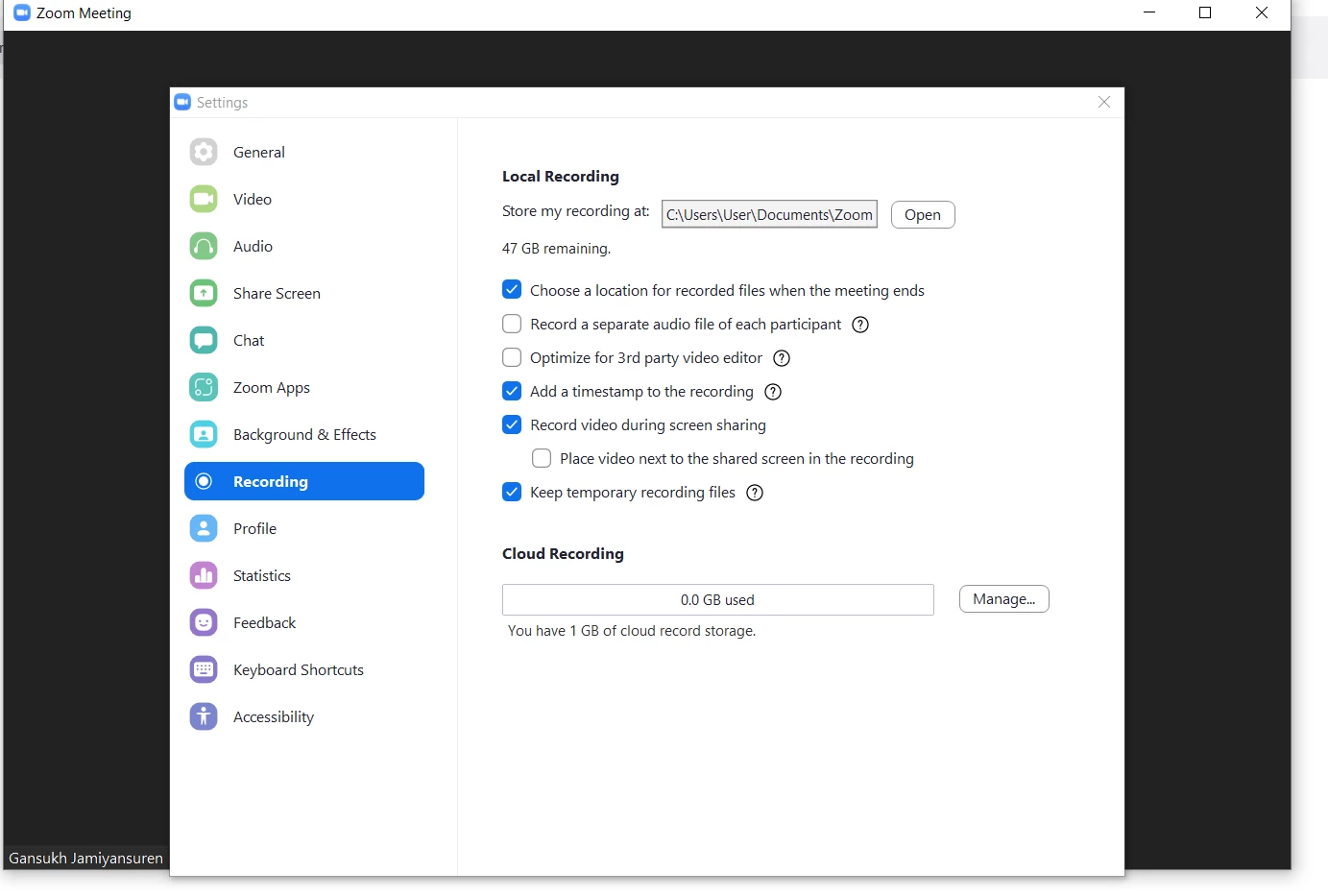Screen dimensions: 1328x896
Task: Click the Background & Effects icon
Action: point(204,434)
